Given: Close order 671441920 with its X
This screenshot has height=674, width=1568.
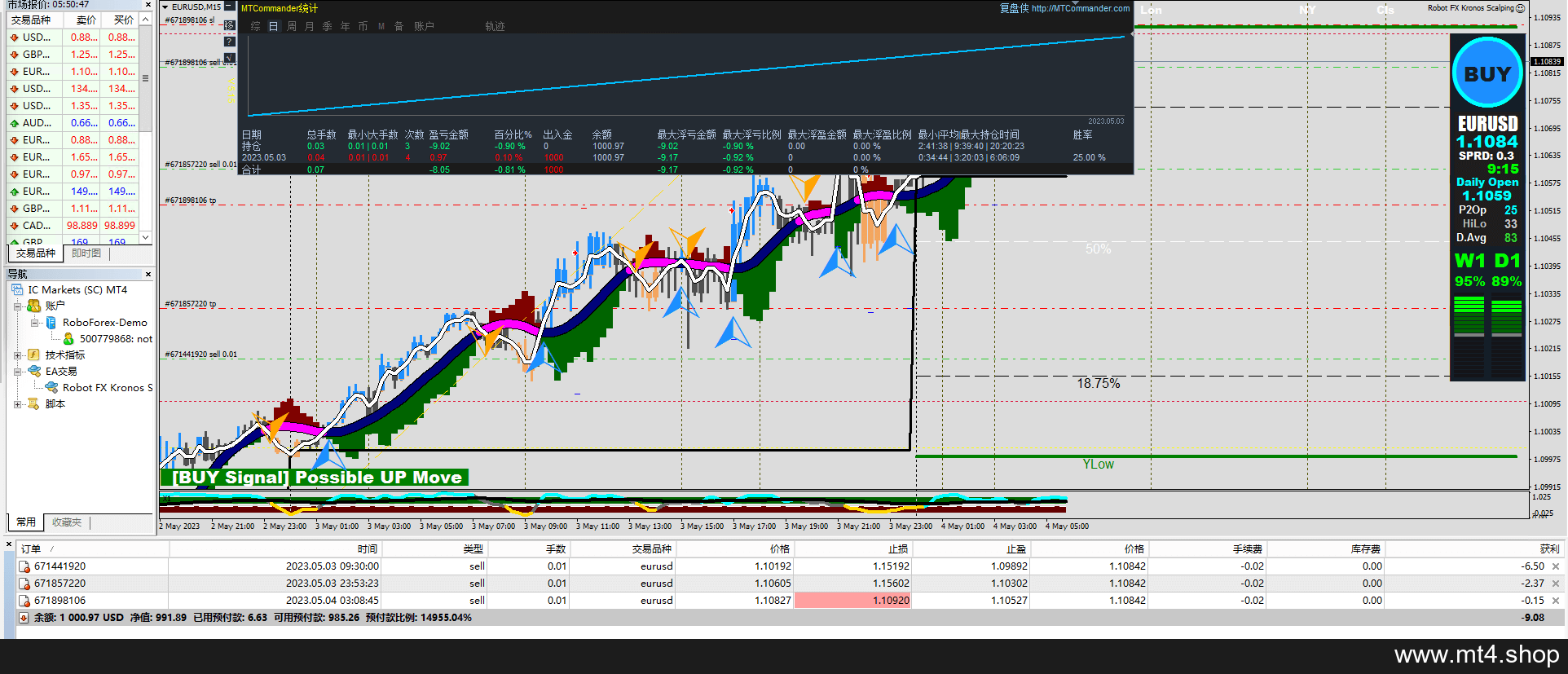Looking at the screenshot, I should click(1556, 566).
